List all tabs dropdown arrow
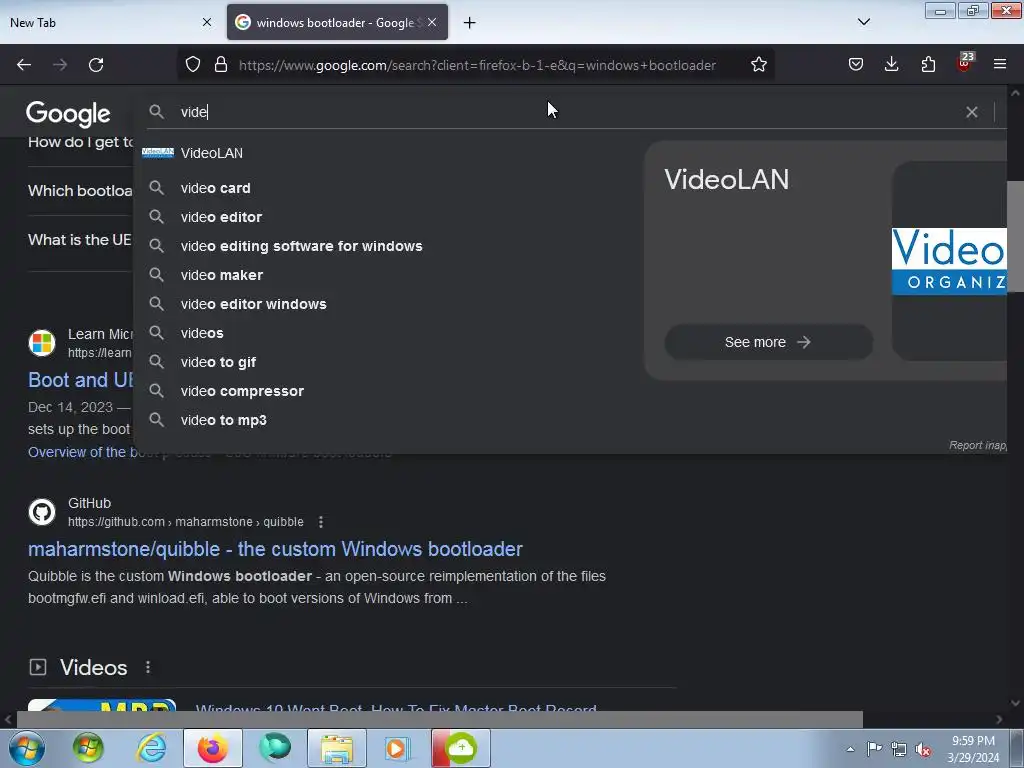Screen dimensions: 1024x768 tap(863, 22)
